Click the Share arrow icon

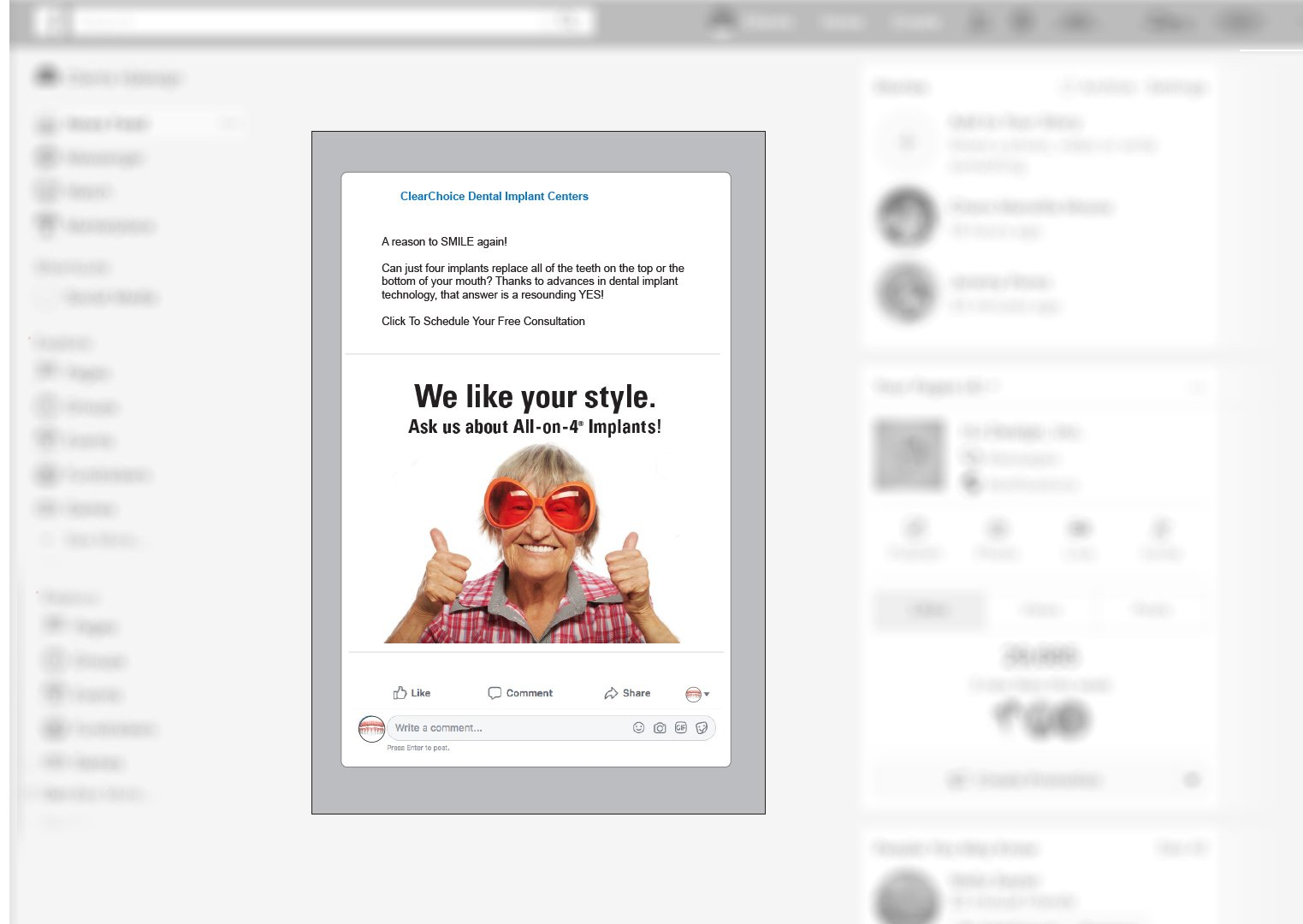(x=611, y=693)
